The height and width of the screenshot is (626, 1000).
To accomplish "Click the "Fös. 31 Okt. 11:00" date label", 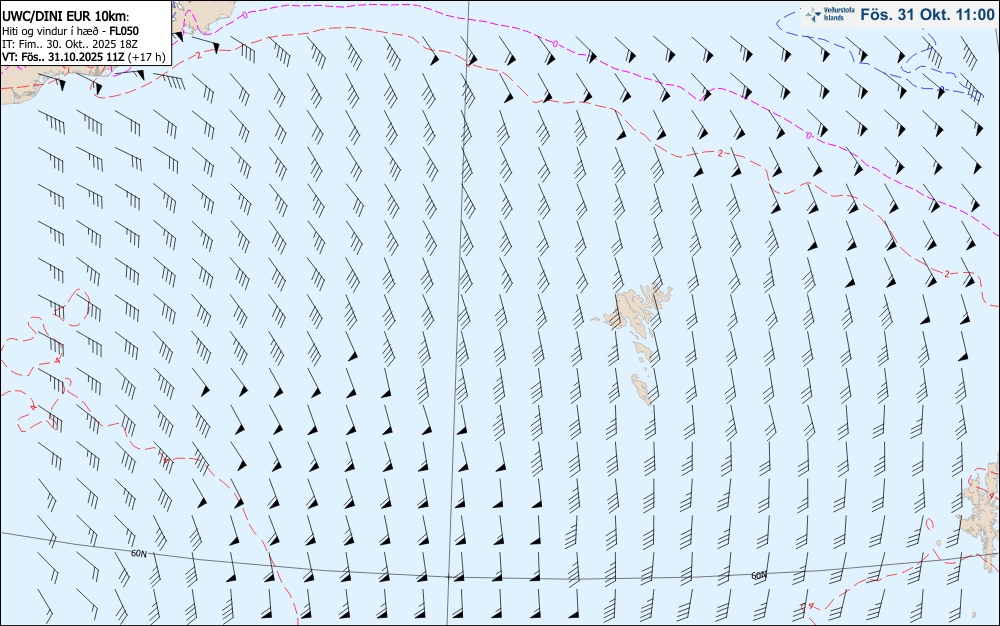I will coord(927,14).
